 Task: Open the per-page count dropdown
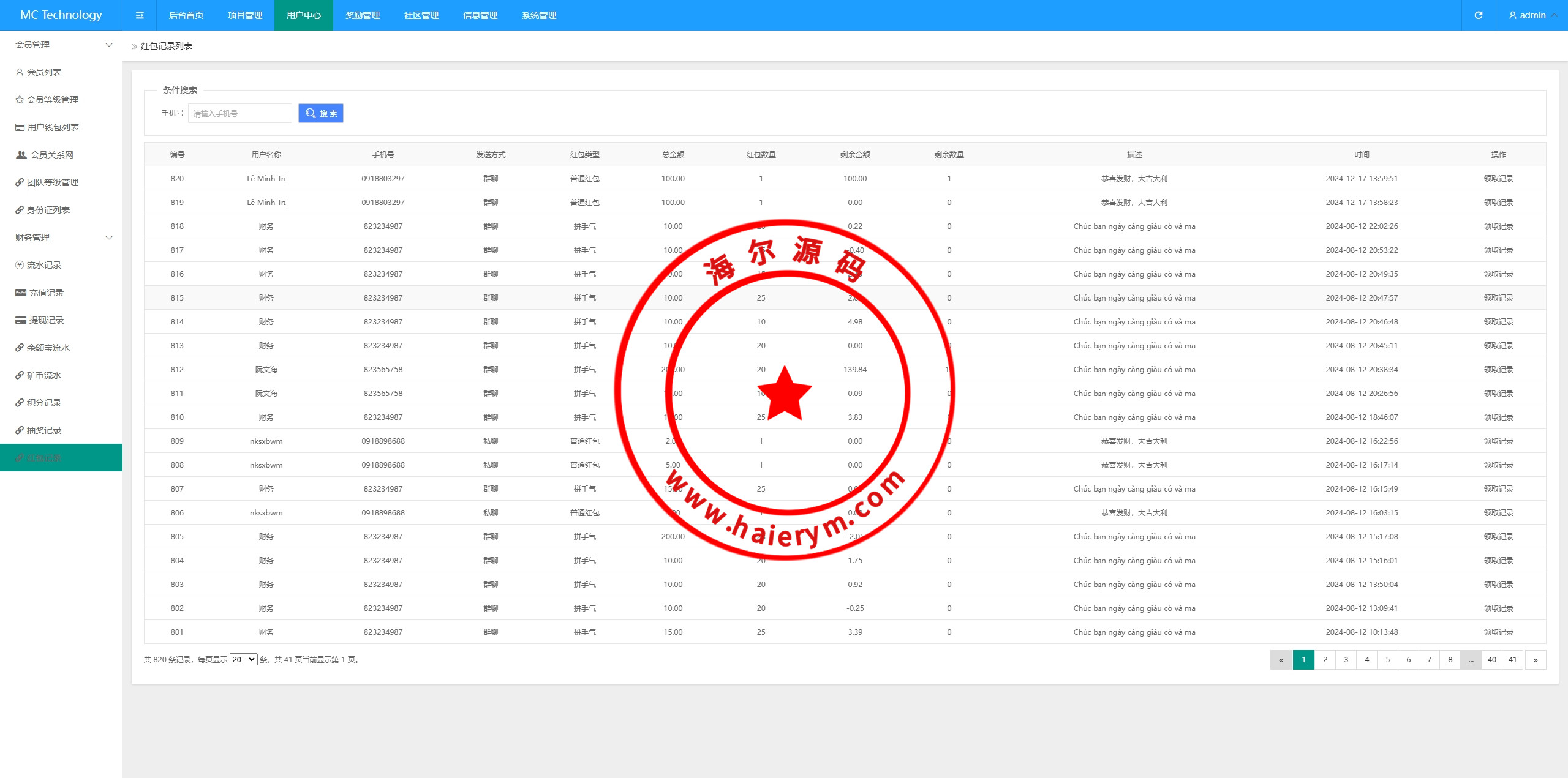[x=243, y=659]
